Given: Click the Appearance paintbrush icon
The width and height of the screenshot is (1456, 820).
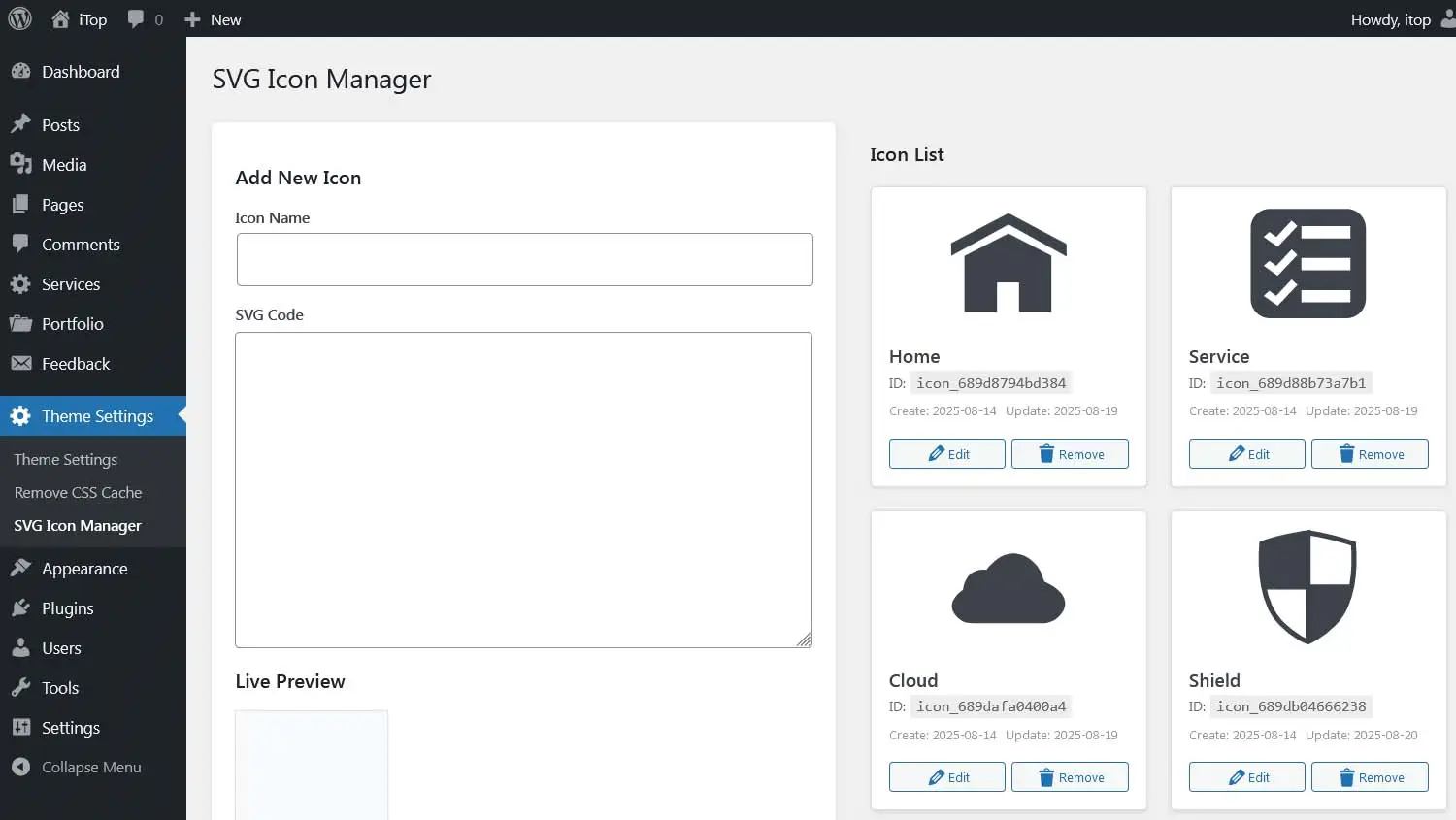Looking at the screenshot, I should [x=20, y=568].
